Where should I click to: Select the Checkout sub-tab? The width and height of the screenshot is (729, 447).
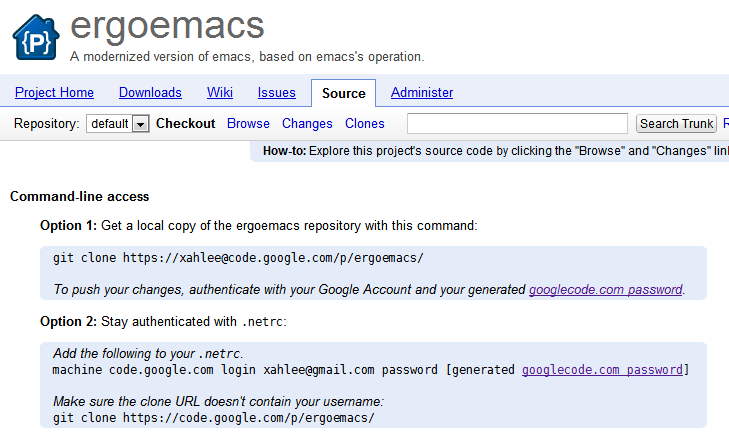(186, 123)
